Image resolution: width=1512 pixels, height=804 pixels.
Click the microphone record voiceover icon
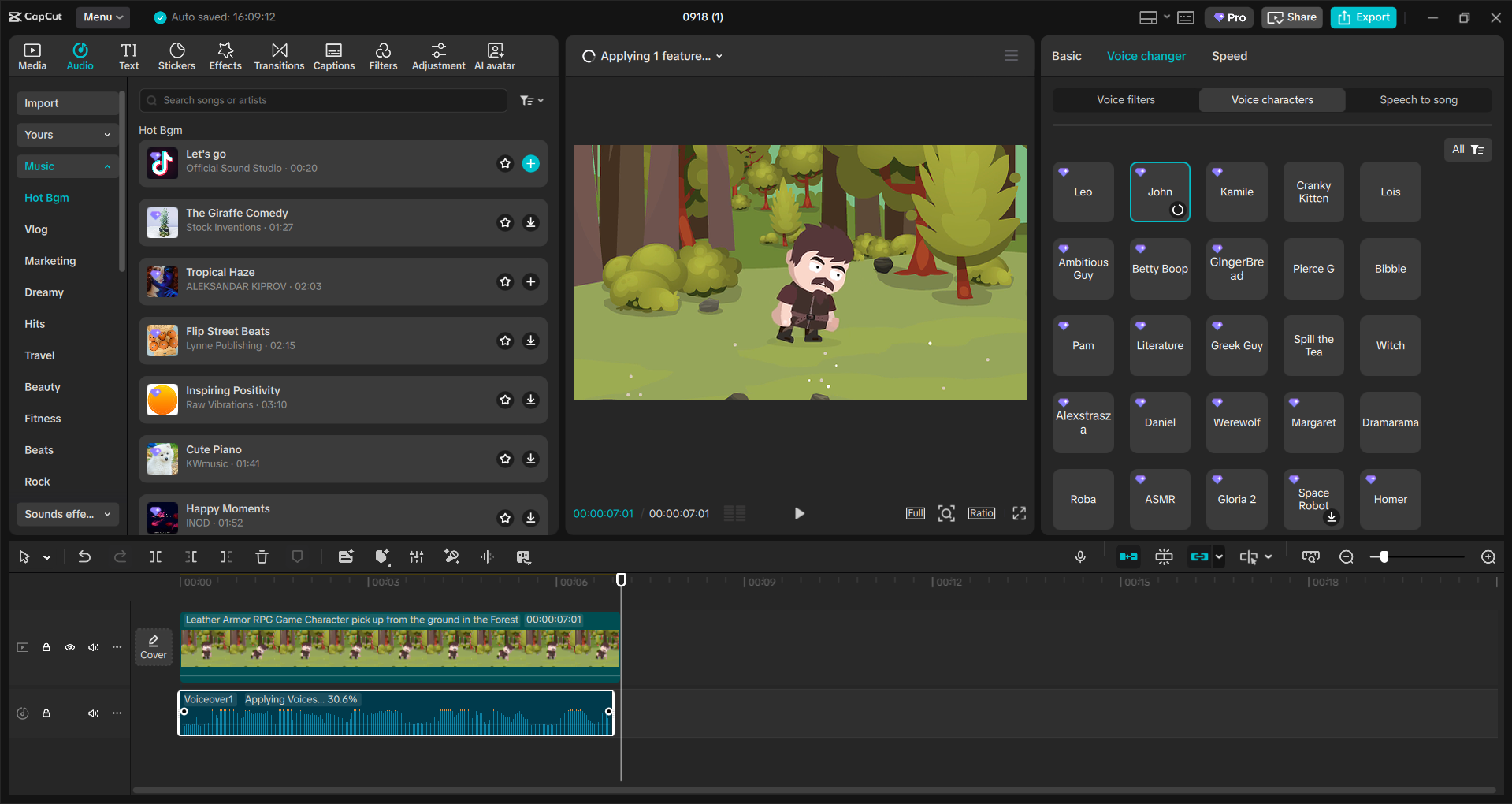[x=1080, y=557]
